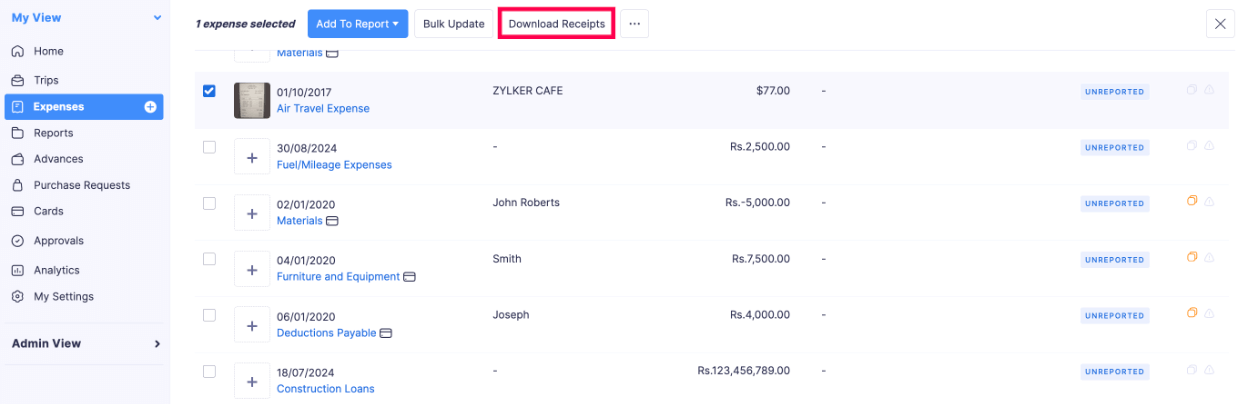1256x404 pixels.
Task: Open the Air Travel Expense link
Action: point(323,109)
